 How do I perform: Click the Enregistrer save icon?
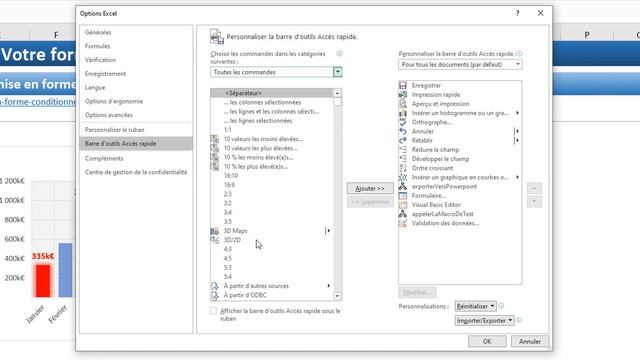click(x=403, y=85)
